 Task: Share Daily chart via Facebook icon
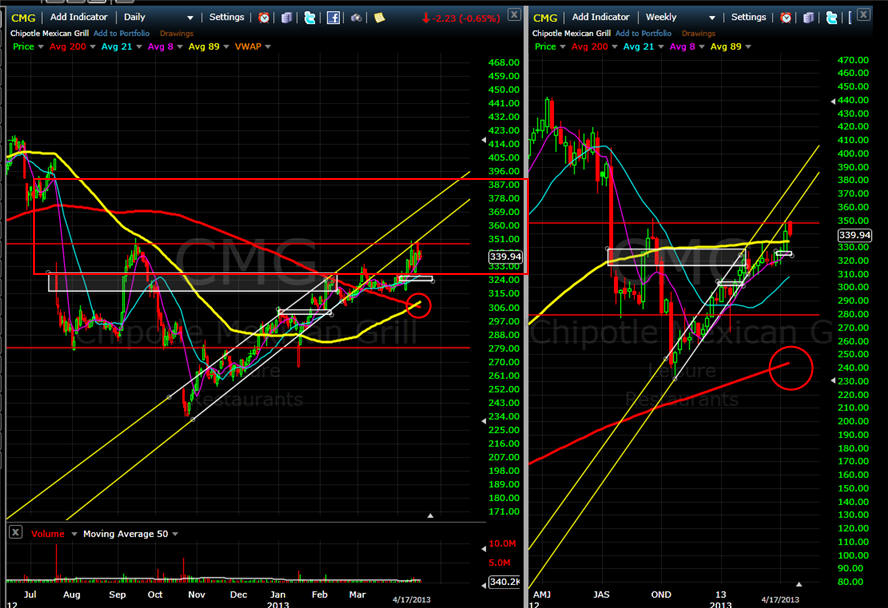334,18
